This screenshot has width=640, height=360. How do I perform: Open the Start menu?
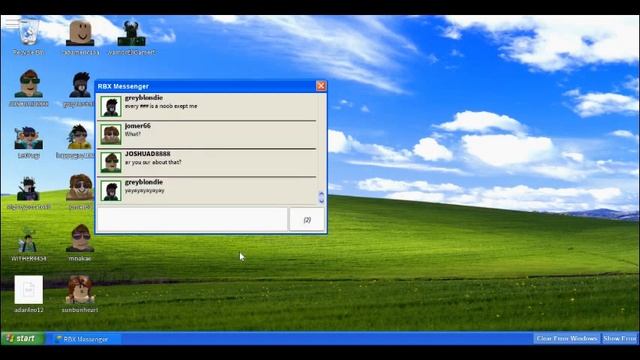tap(22, 338)
